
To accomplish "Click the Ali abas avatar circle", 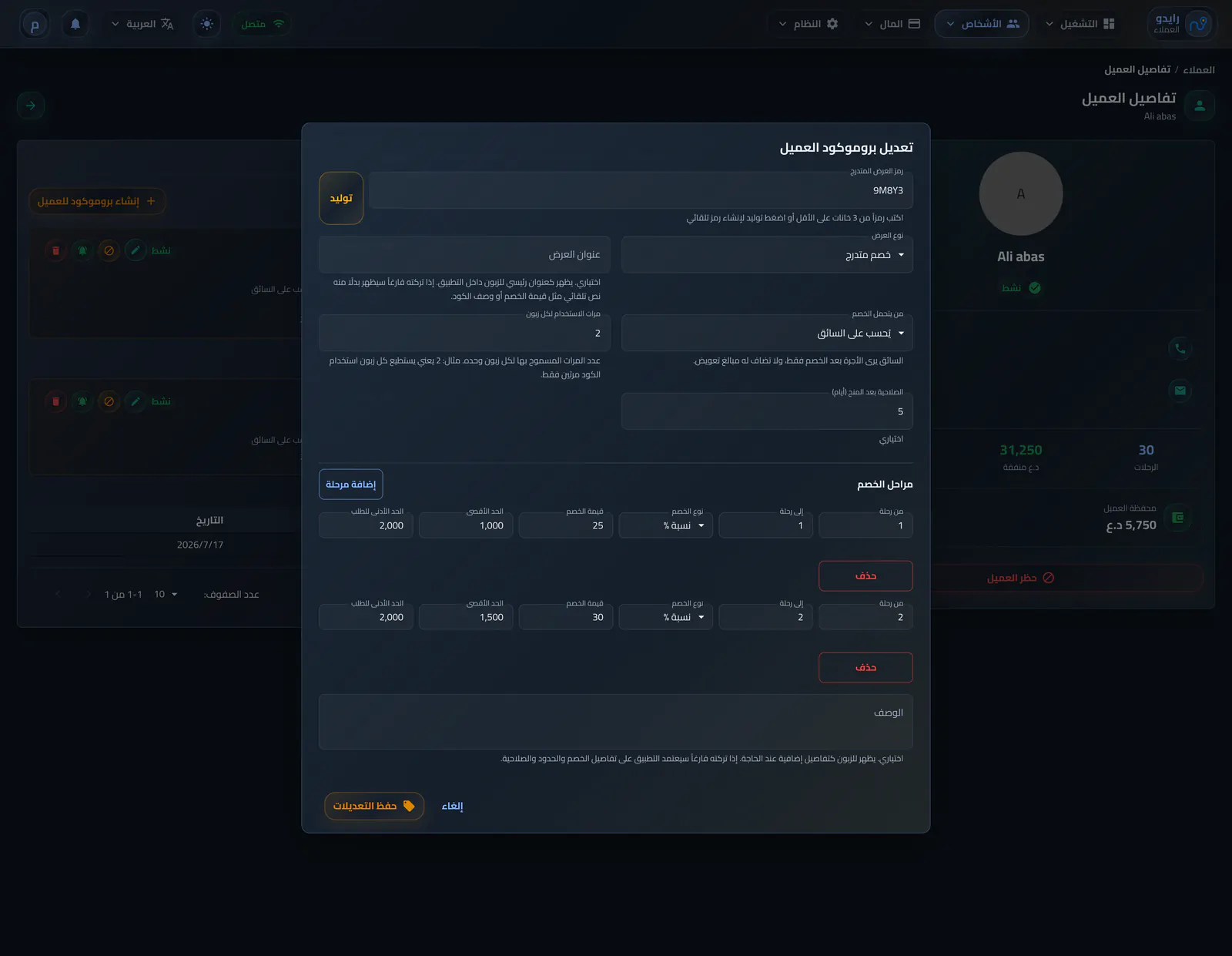I will point(1021,193).
